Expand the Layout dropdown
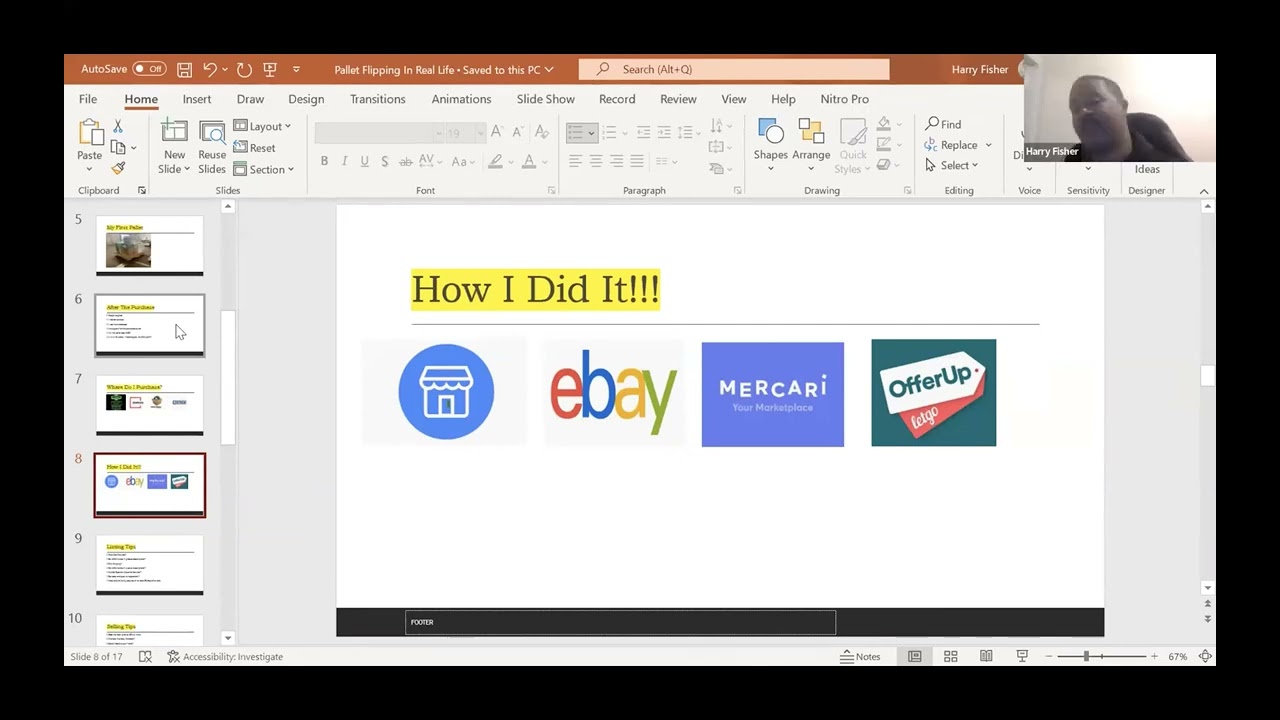The width and height of the screenshot is (1280, 720). click(262, 126)
